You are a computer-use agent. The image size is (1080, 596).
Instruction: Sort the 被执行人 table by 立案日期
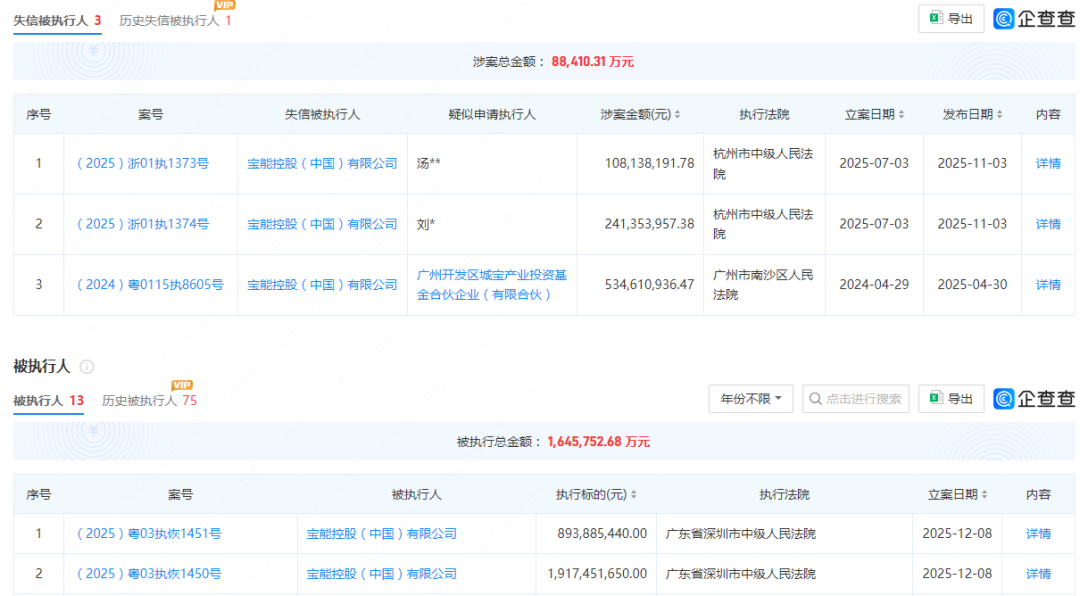click(985, 495)
